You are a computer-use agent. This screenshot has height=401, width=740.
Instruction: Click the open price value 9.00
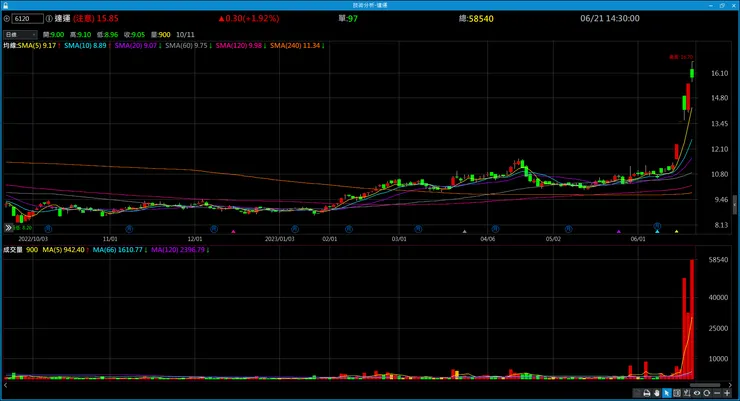coord(57,34)
